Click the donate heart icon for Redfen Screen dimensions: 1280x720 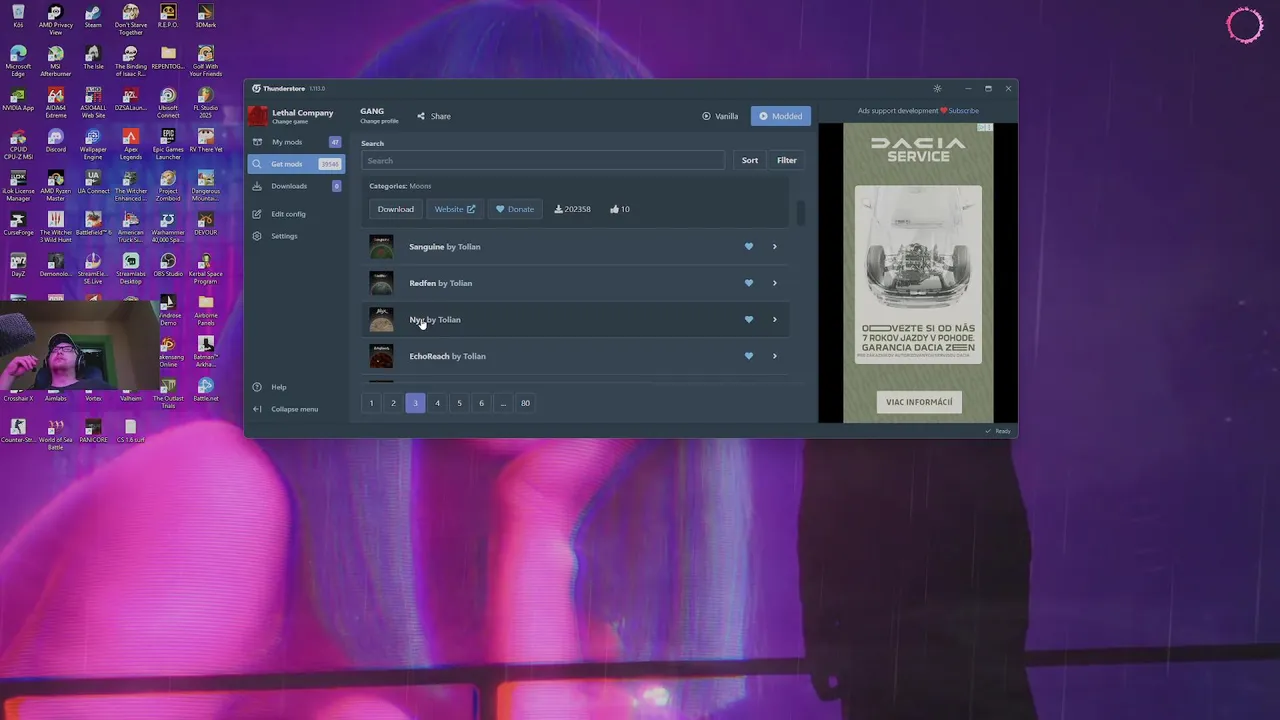click(748, 283)
